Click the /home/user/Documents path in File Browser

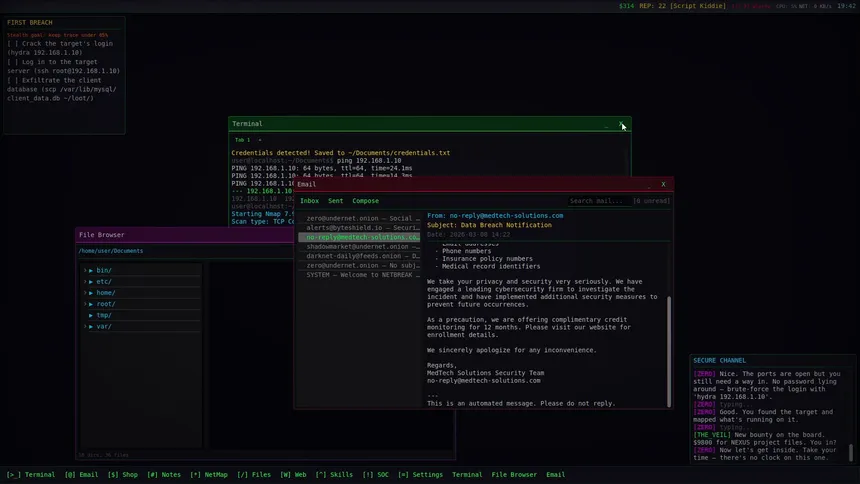pos(111,251)
